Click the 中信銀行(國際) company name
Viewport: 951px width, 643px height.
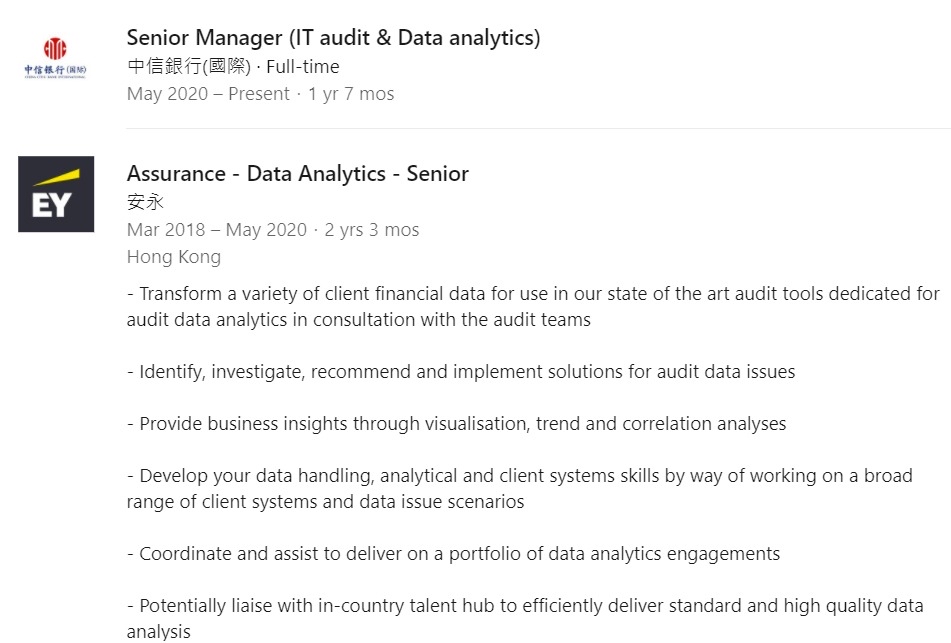[189, 66]
